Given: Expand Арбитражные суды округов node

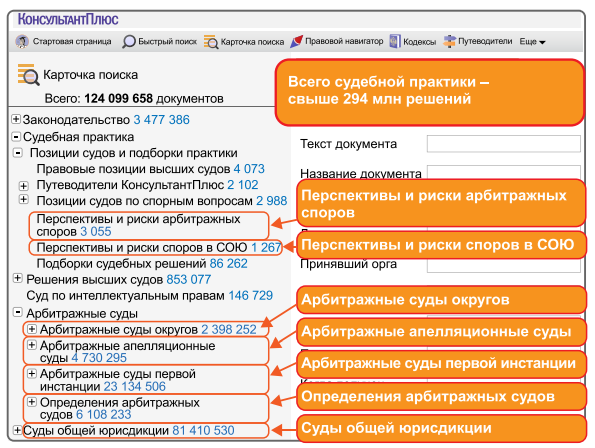Looking at the screenshot, I should [x=32, y=329].
